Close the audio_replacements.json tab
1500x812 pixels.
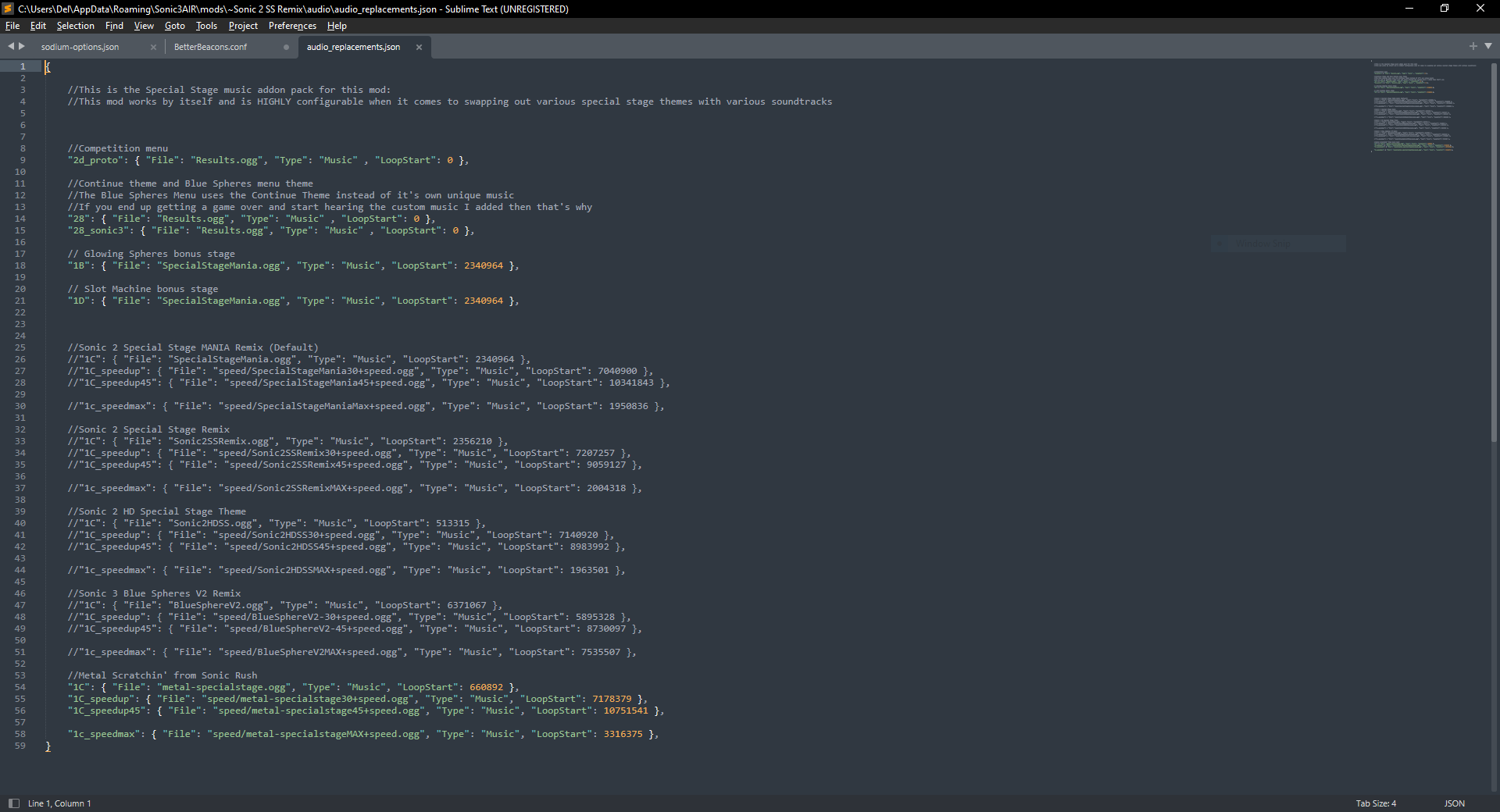pyautogui.click(x=419, y=47)
